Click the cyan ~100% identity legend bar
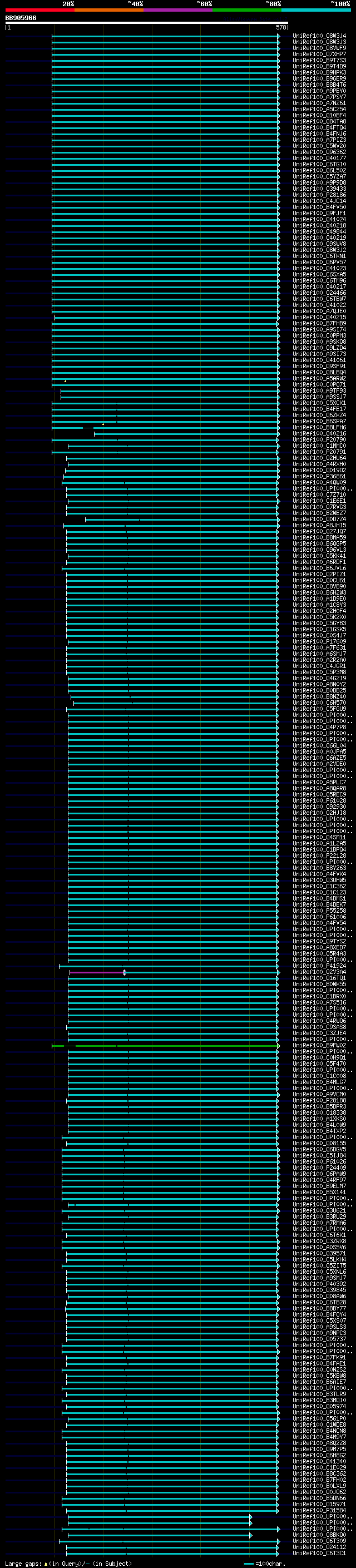The width and height of the screenshot is (356, 1568). coord(317,10)
